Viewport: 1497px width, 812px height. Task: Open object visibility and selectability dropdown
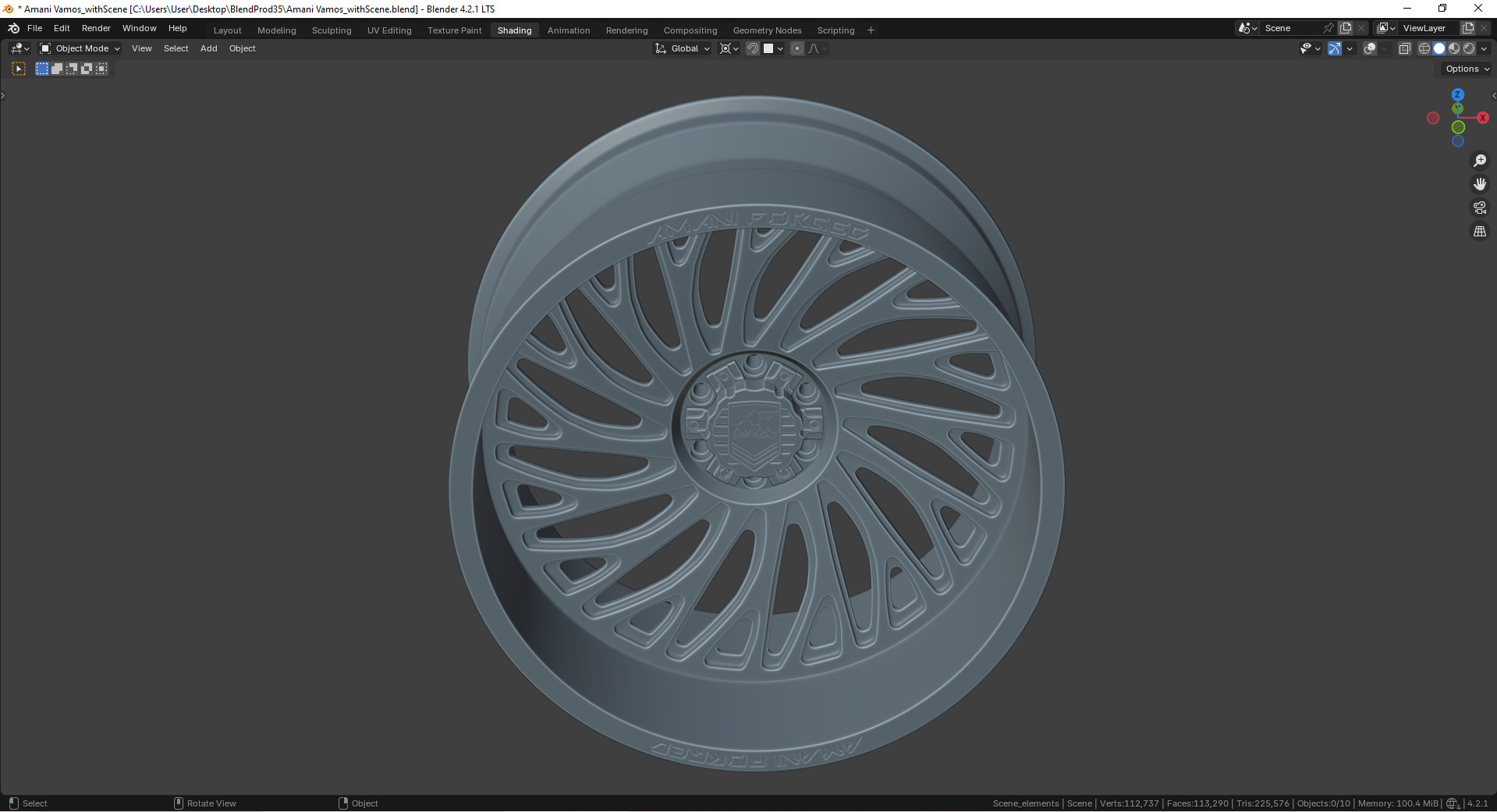[x=1310, y=48]
